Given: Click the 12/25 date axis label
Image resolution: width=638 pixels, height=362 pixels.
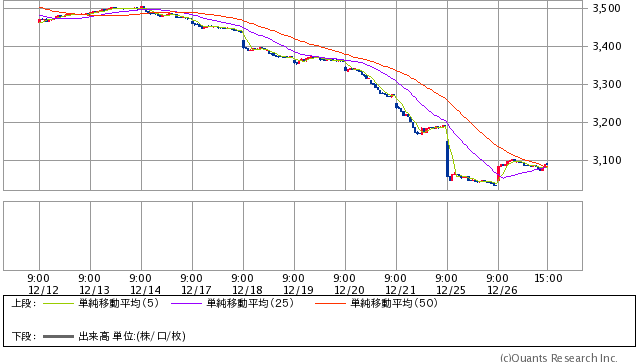Looking at the screenshot, I should point(451,290).
